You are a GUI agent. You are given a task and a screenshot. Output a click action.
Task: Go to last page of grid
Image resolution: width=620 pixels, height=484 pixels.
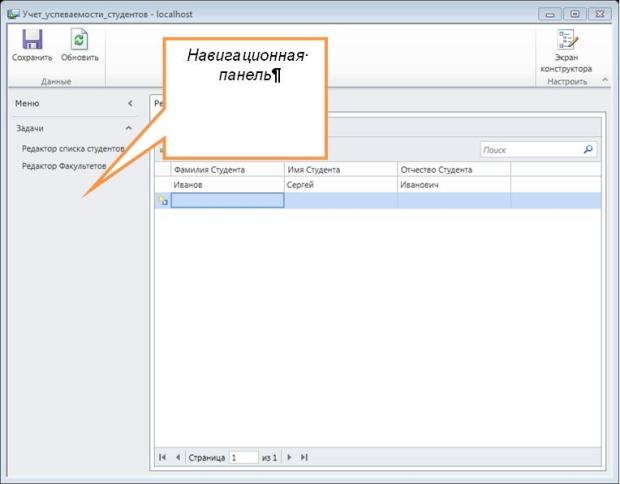304,457
